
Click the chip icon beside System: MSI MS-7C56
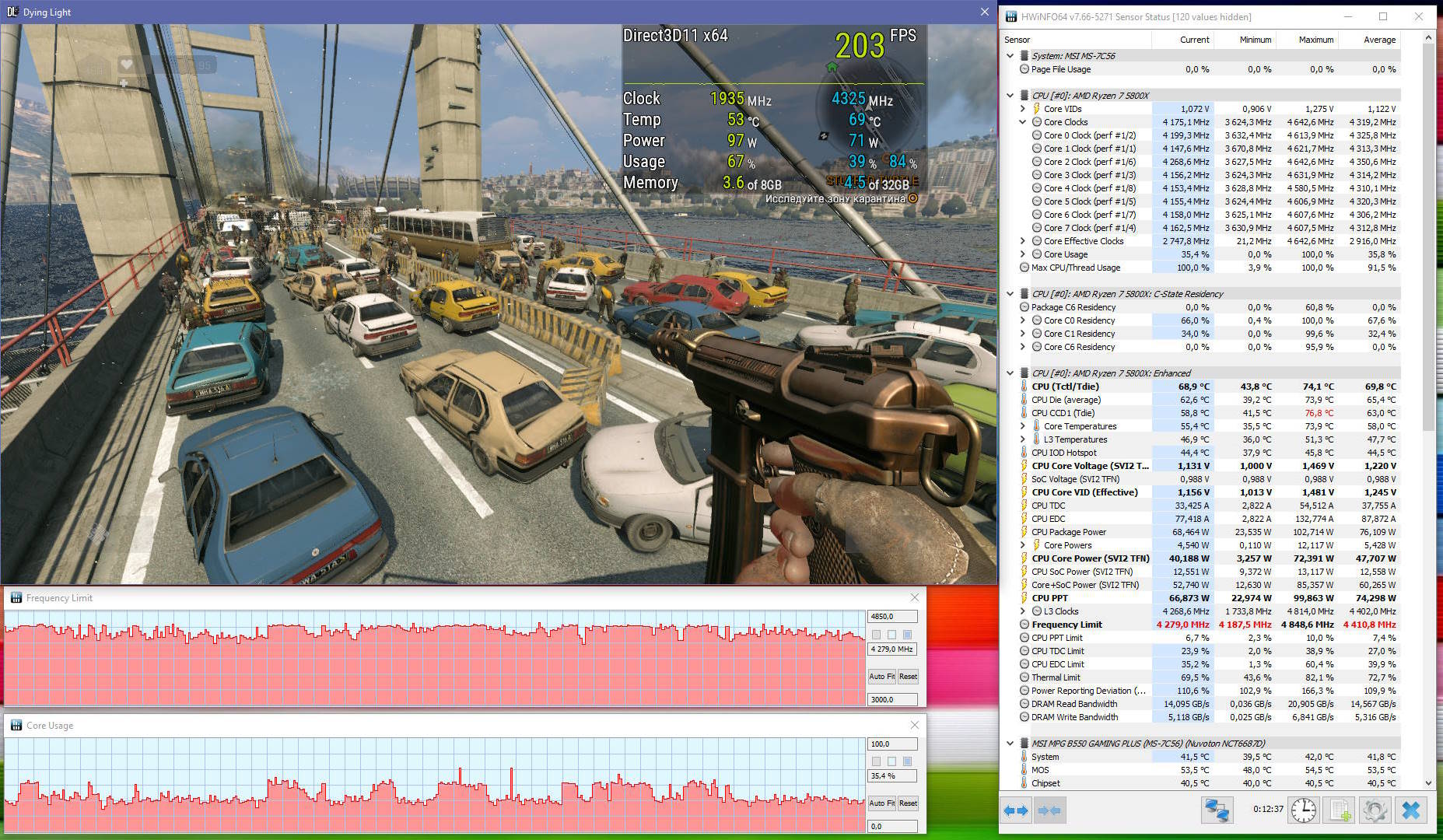coord(1024,56)
